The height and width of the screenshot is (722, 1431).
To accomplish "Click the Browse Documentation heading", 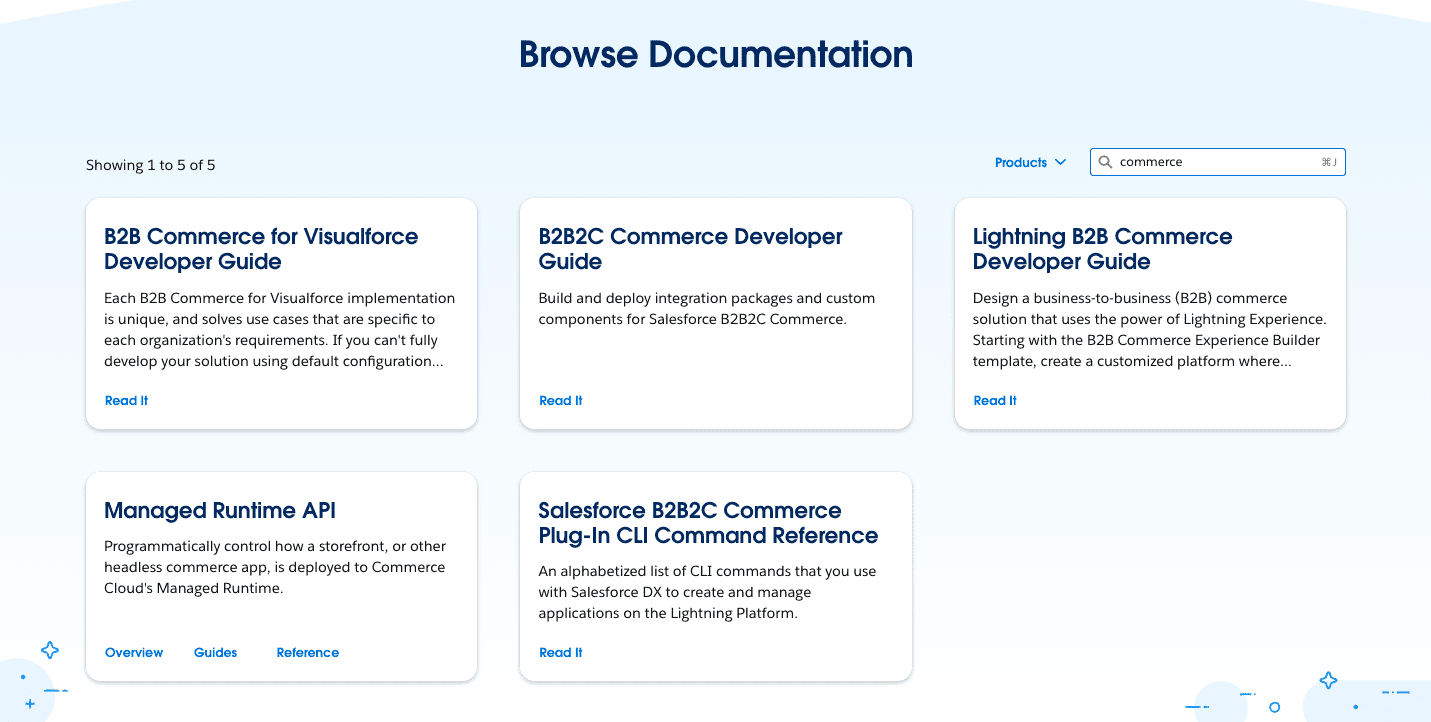I will (715, 54).
